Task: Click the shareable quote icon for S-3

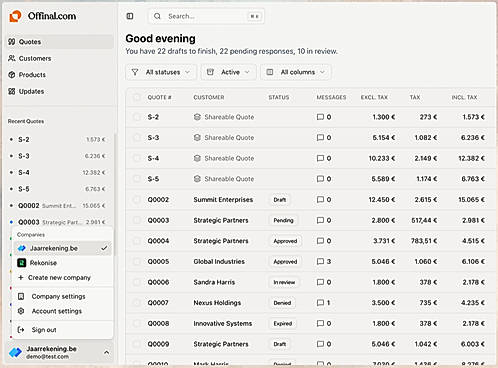Action: pyautogui.click(x=197, y=138)
